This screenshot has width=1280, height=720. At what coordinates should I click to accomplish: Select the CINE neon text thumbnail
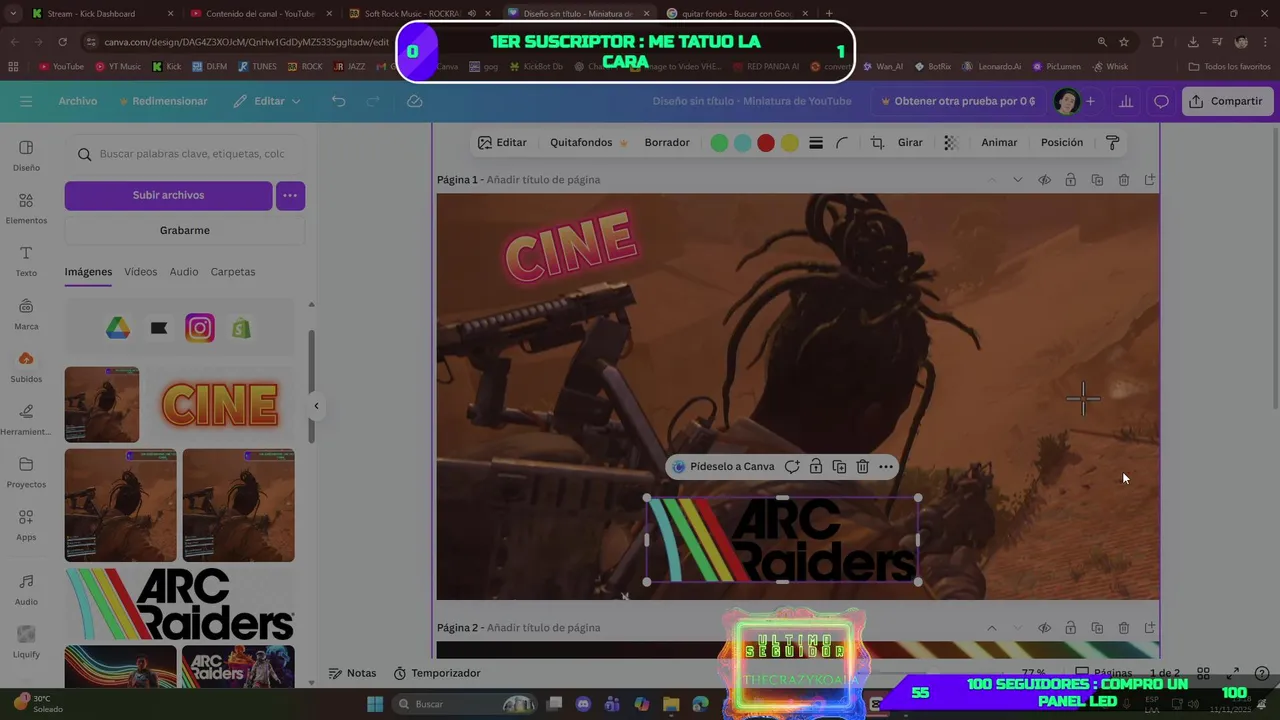coord(220,405)
